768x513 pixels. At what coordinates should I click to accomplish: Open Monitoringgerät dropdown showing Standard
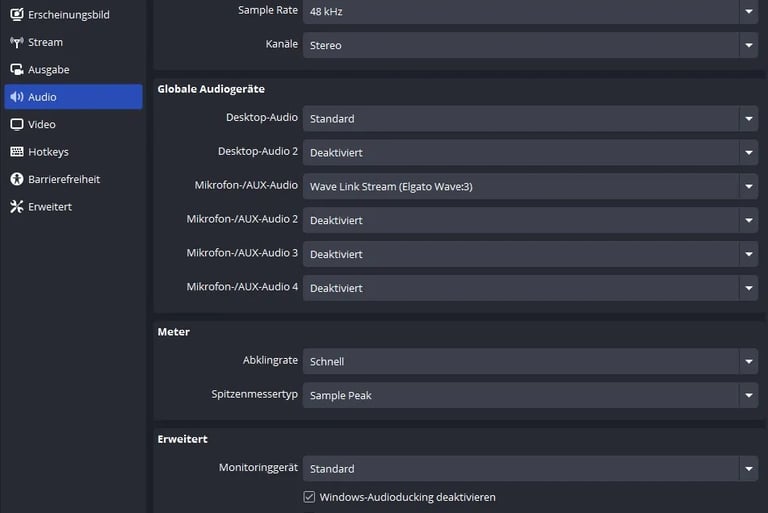pos(530,468)
